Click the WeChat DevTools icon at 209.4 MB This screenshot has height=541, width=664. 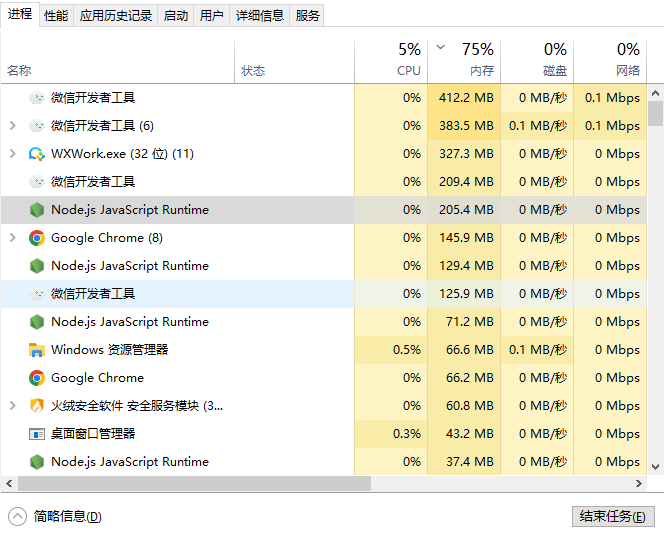point(37,182)
